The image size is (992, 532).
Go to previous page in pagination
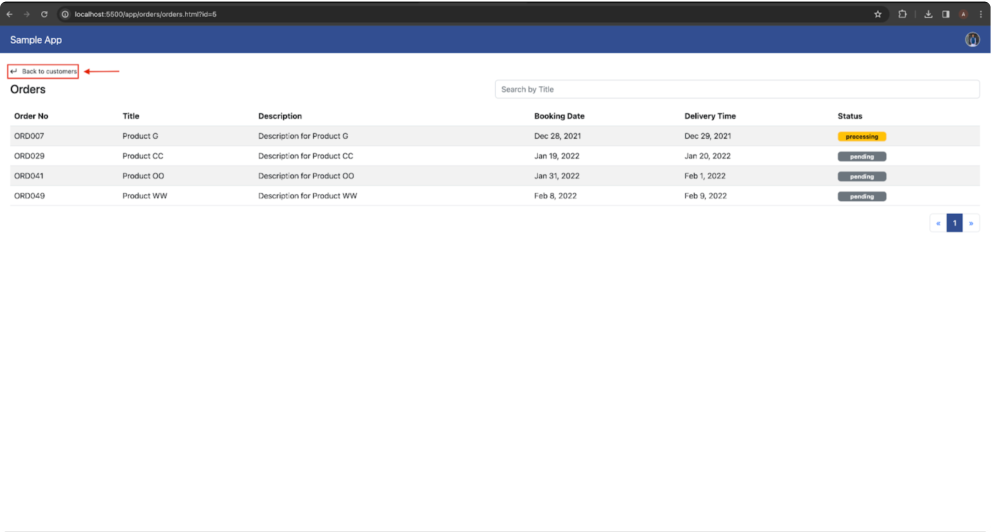pyautogui.click(x=938, y=223)
